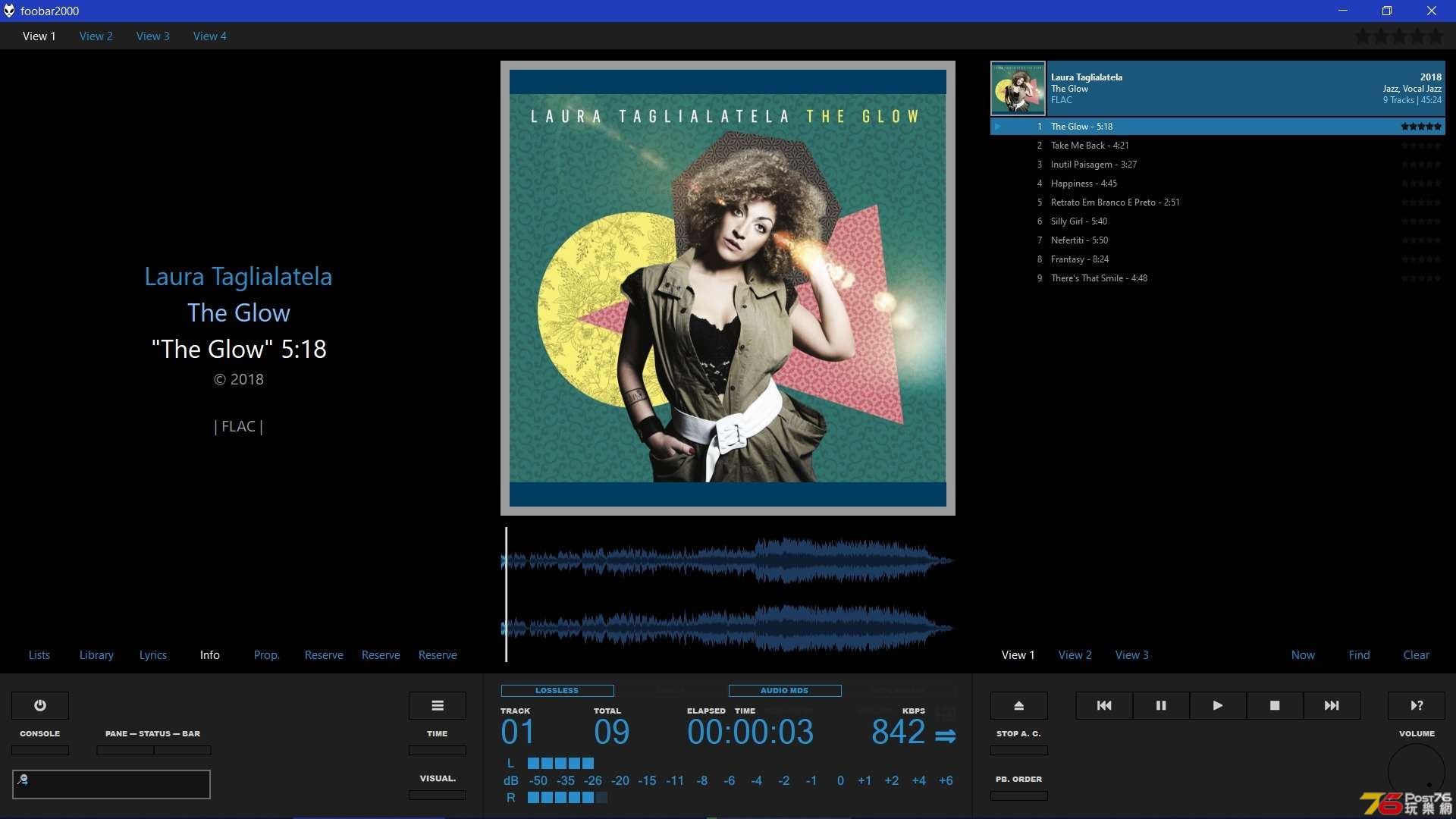Stop playback with the square button
The height and width of the screenshot is (819, 1456).
(1275, 705)
